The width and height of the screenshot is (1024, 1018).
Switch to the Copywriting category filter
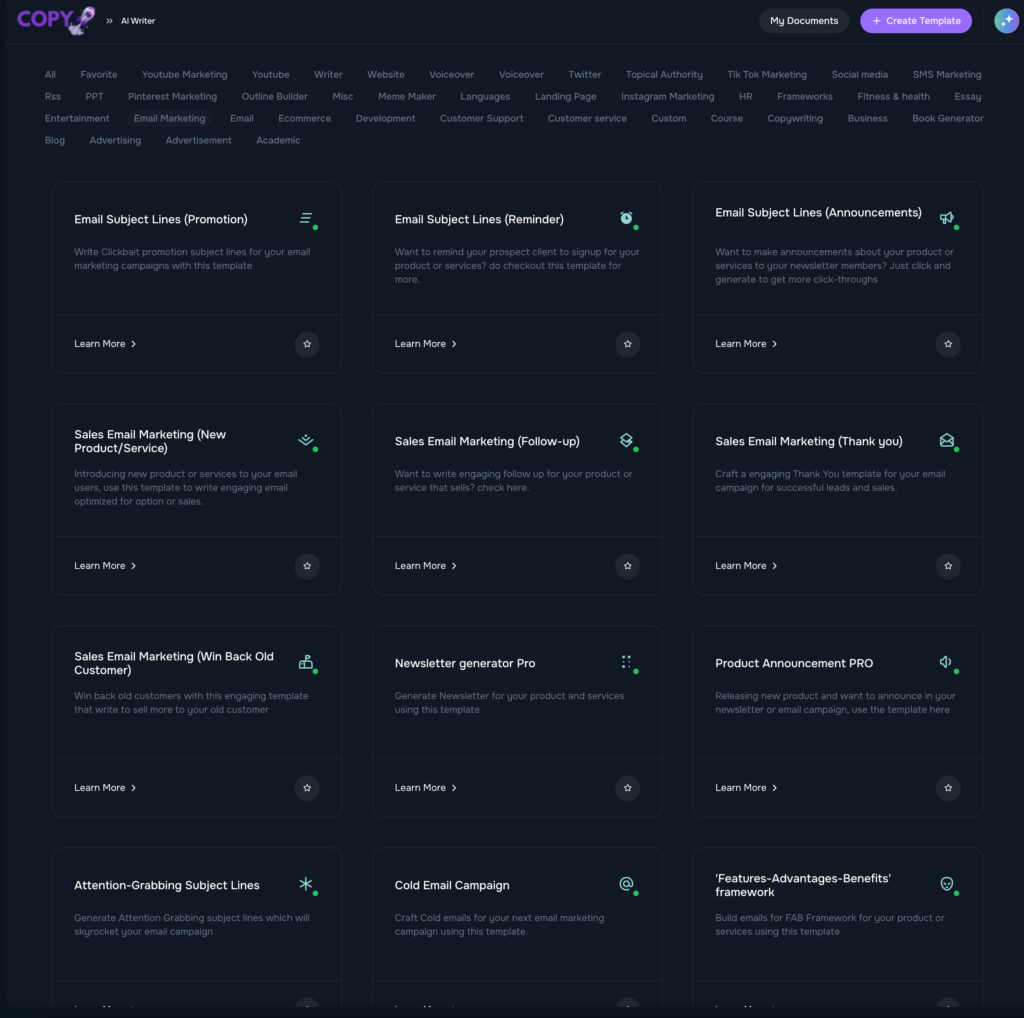click(794, 119)
